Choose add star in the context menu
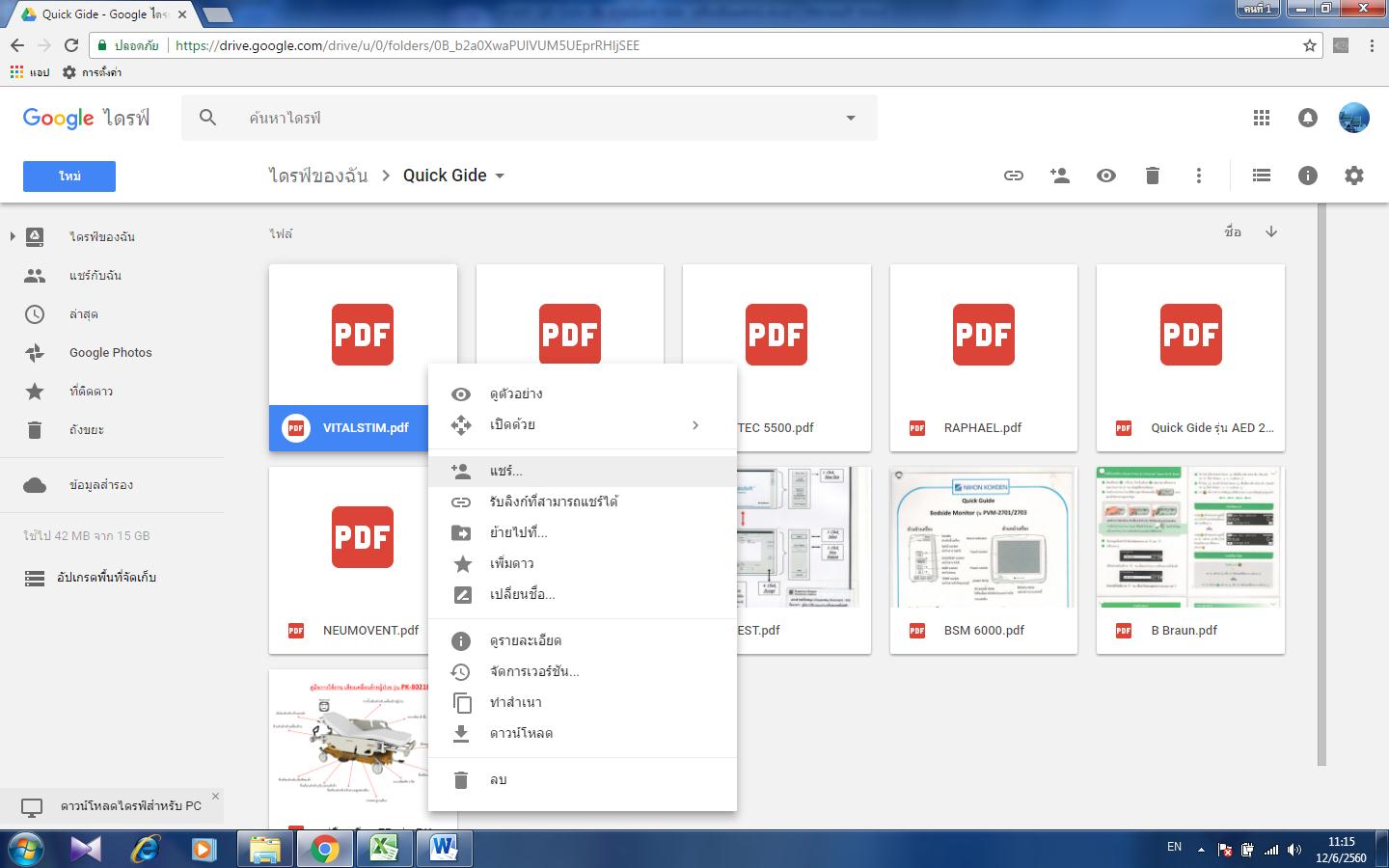The height and width of the screenshot is (868, 1389). point(583,563)
